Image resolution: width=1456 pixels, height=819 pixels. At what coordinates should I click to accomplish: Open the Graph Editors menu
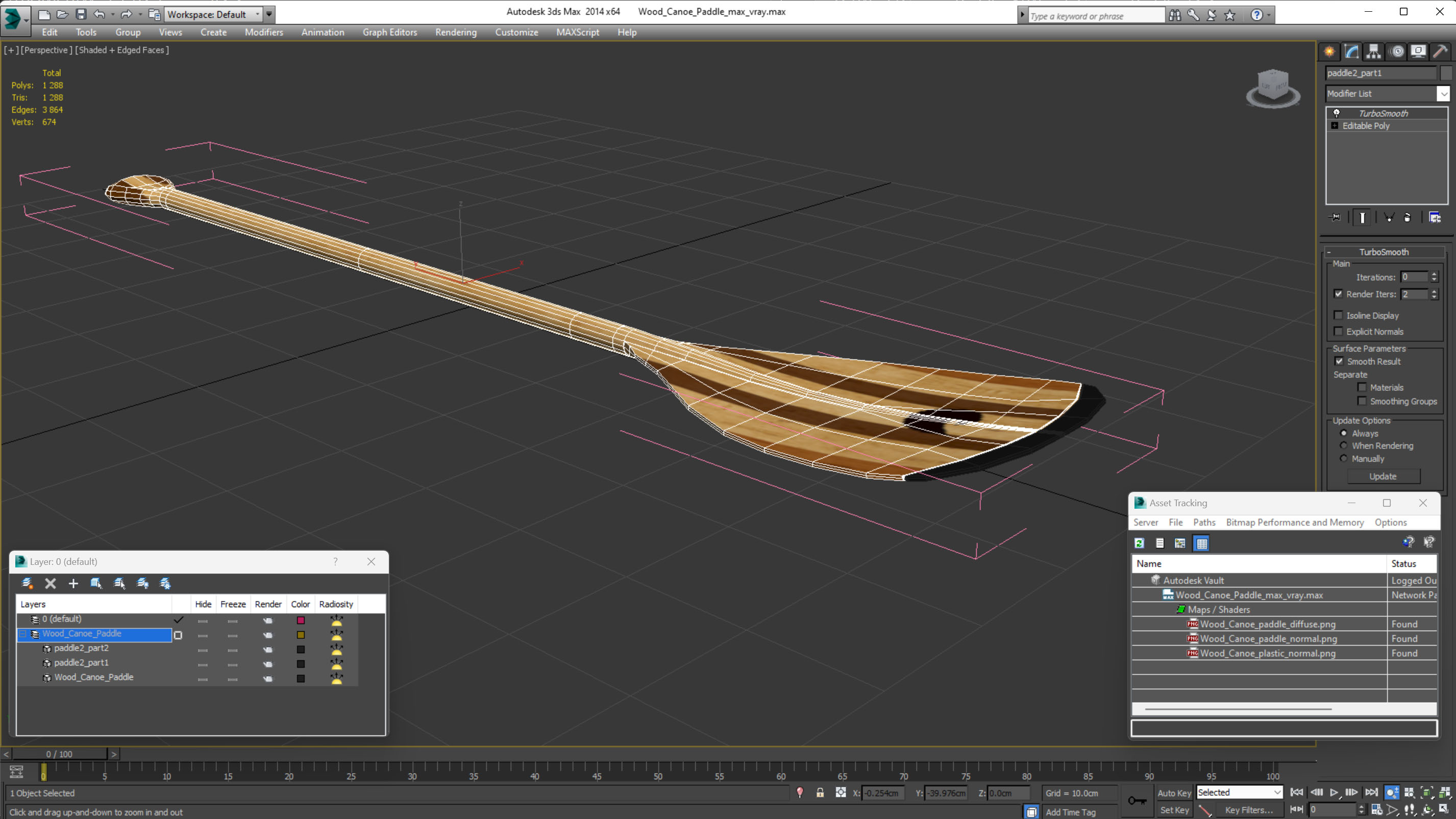pyautogui.click(x=389, y=32)
